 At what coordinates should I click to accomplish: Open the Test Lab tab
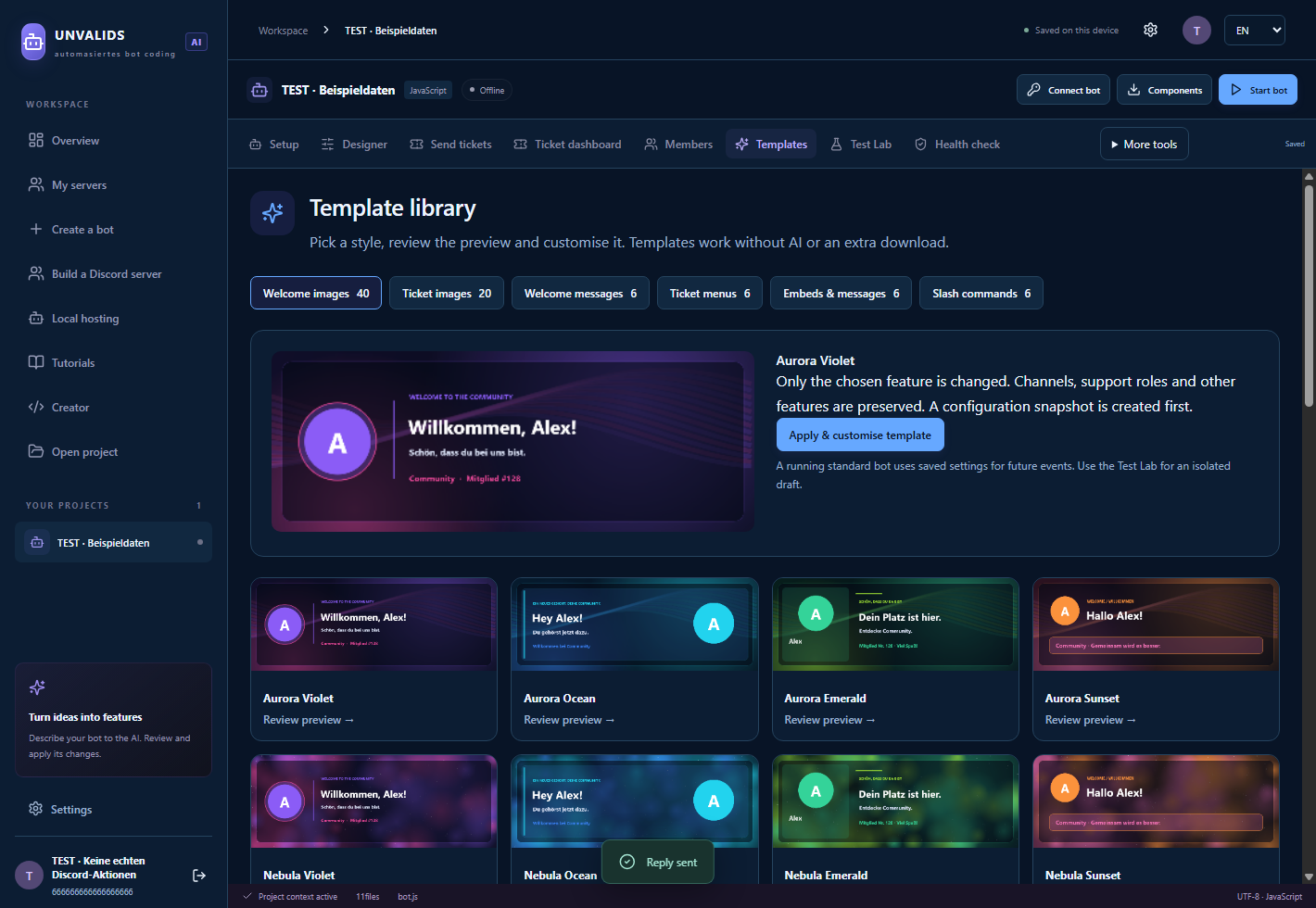pyautogui.click(x=861, y=145)
